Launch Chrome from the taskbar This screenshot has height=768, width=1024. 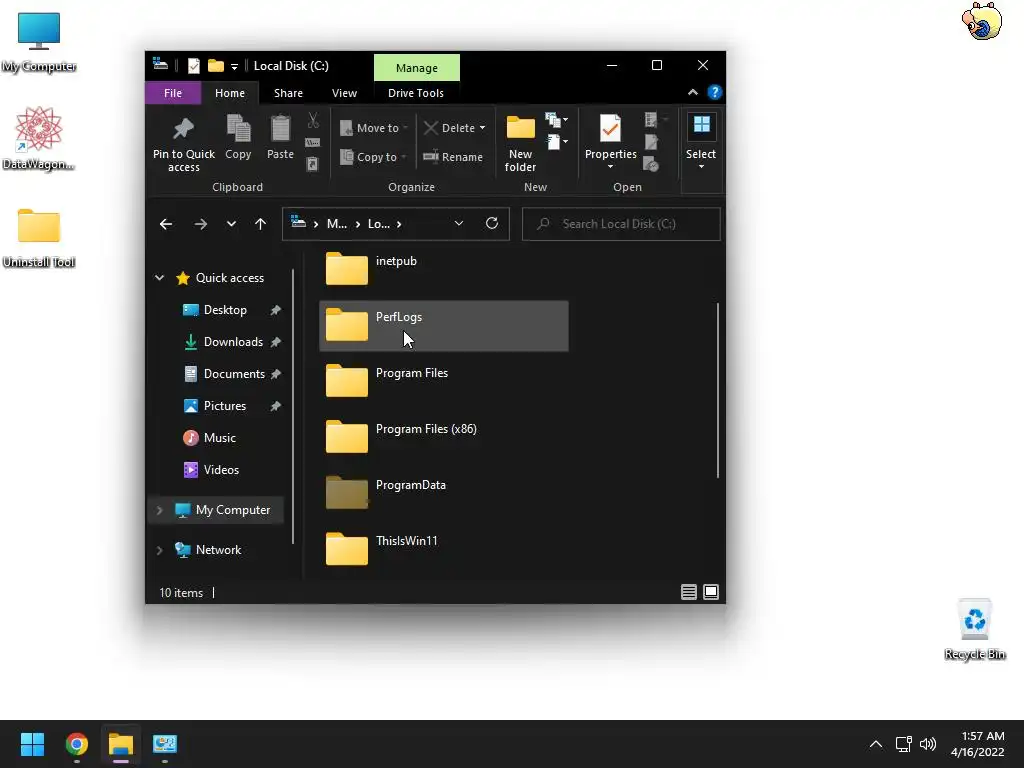(x=76, y=744)
